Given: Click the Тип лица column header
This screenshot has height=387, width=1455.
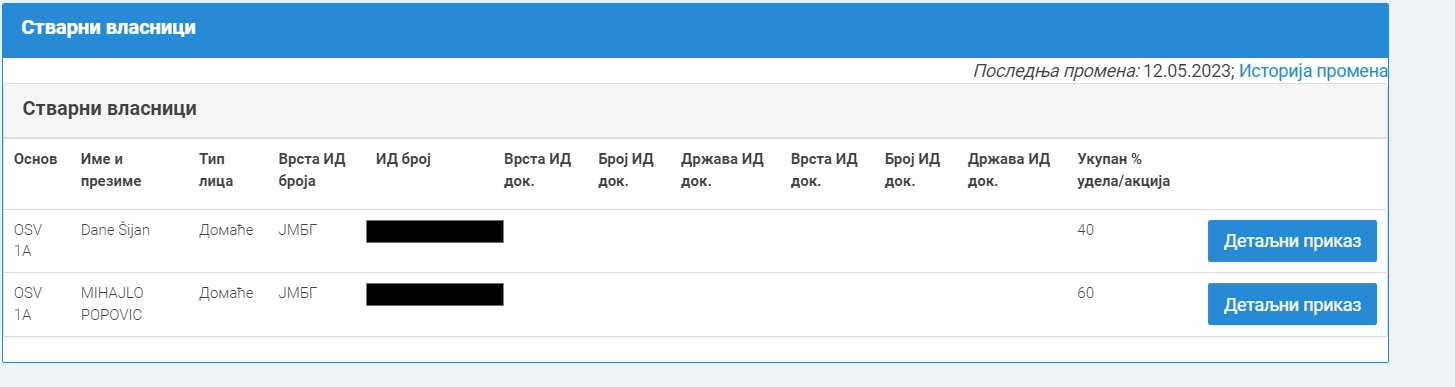Looking at the screenshot, I should point(216,170).
